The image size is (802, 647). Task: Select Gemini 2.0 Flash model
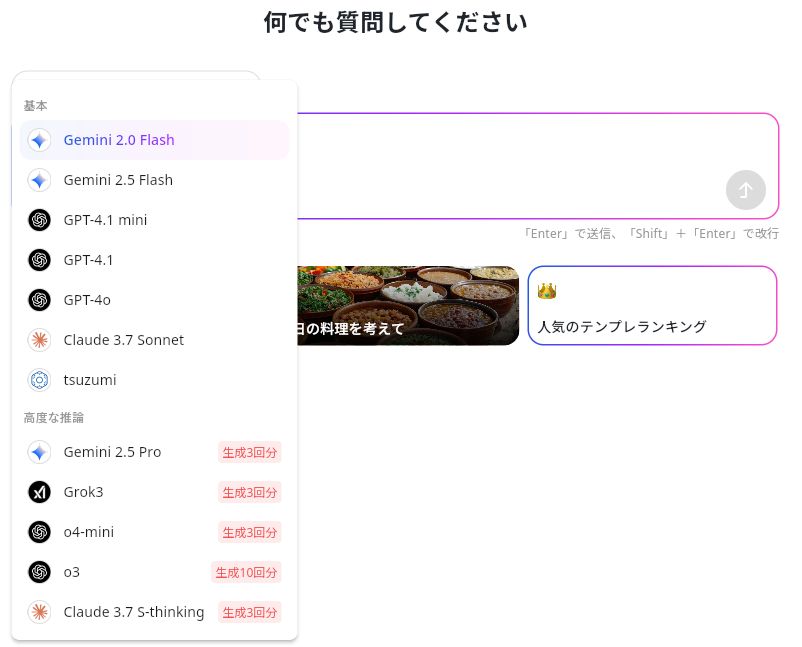tap(154, 140)
